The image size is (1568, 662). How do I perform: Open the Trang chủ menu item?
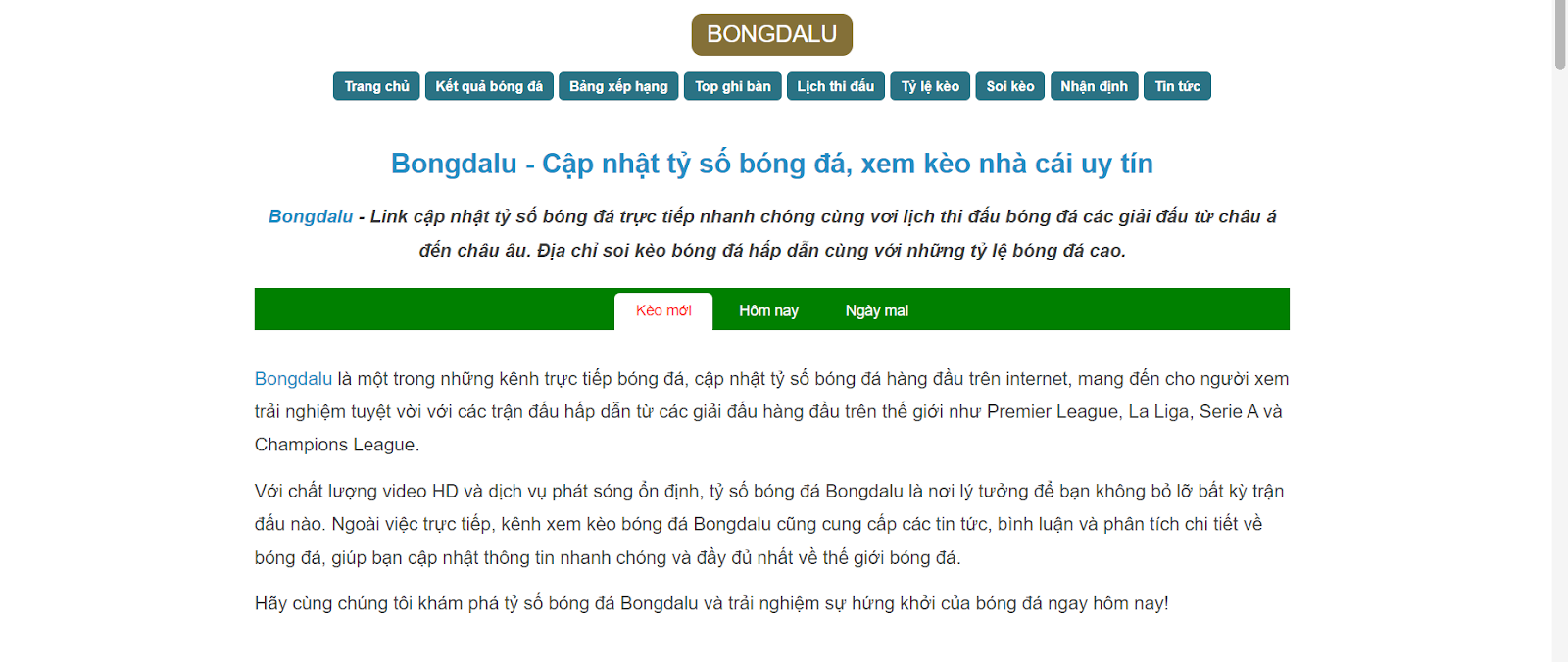[376, 86]
